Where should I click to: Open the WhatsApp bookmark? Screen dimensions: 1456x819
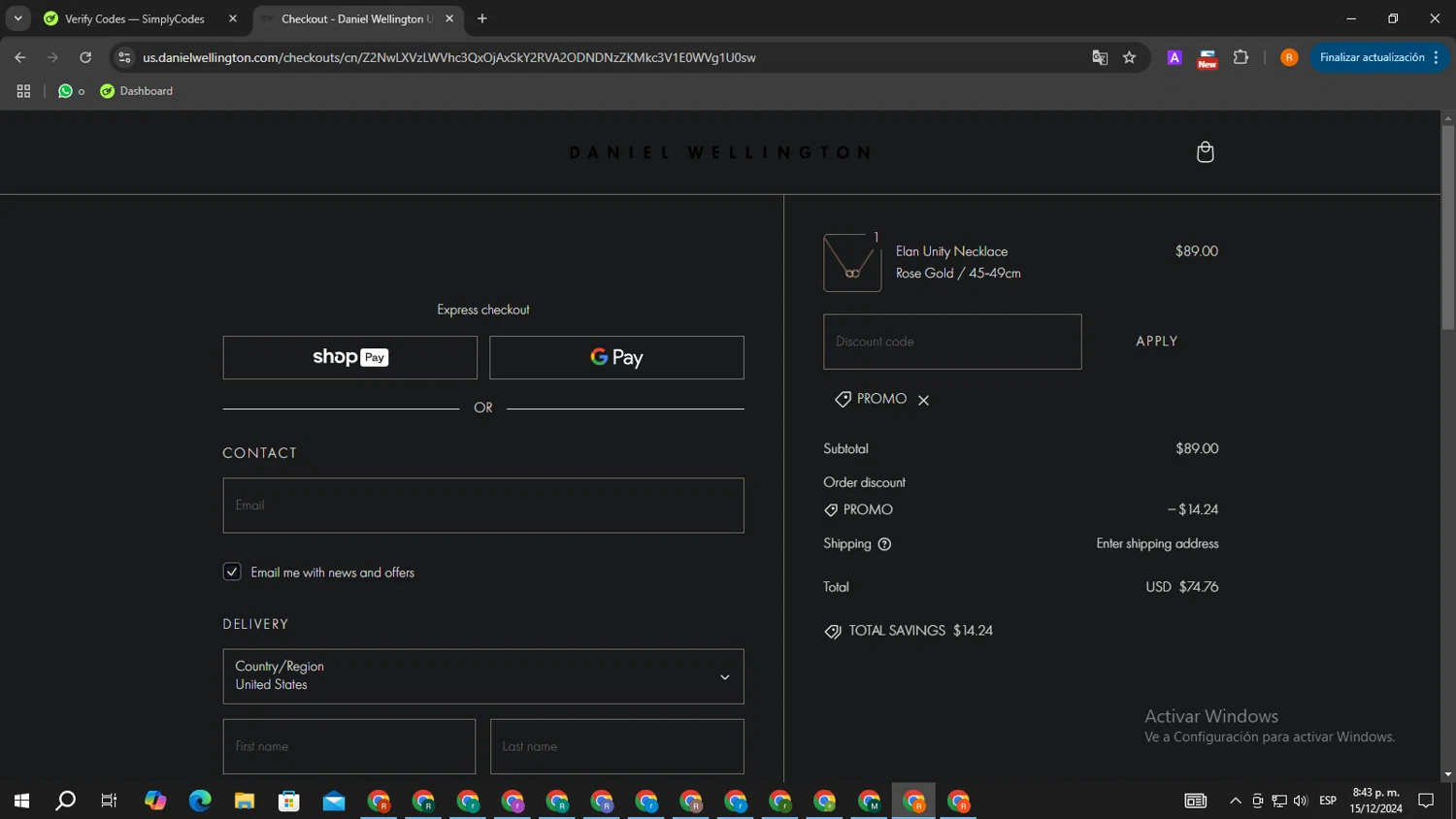pyautogui.click(x=71, y=91)
